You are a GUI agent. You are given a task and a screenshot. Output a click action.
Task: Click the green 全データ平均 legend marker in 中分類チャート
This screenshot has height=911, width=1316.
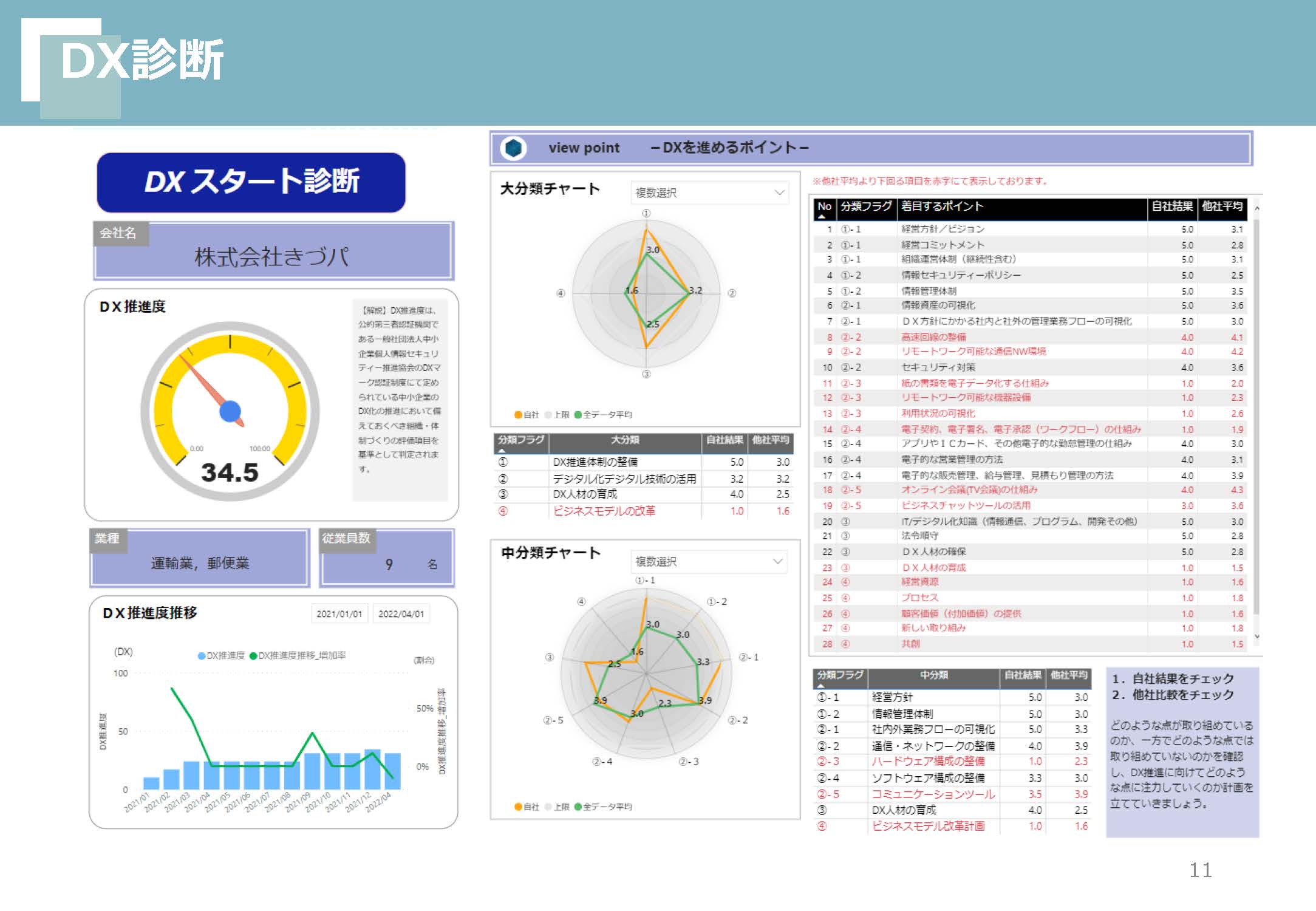point(578,807)
